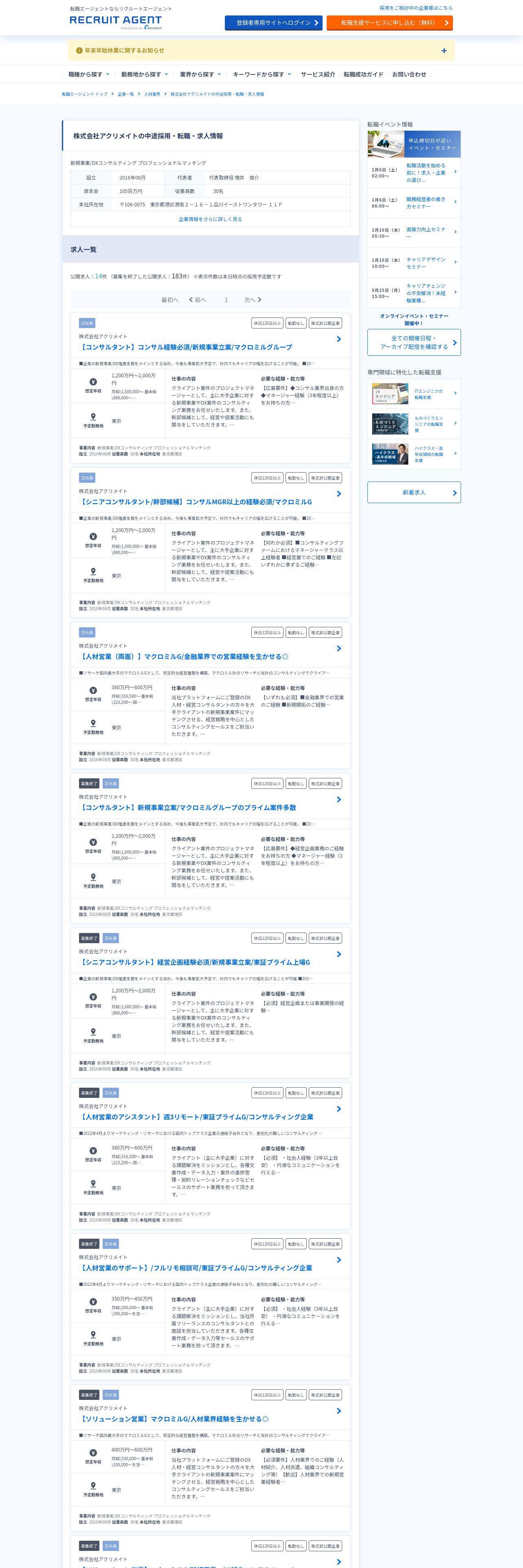Click arrow icon on 経営企画経験必須 job card
This screenshot has height=1568, width=523.
pyautogui.click(x=339, y=954)
